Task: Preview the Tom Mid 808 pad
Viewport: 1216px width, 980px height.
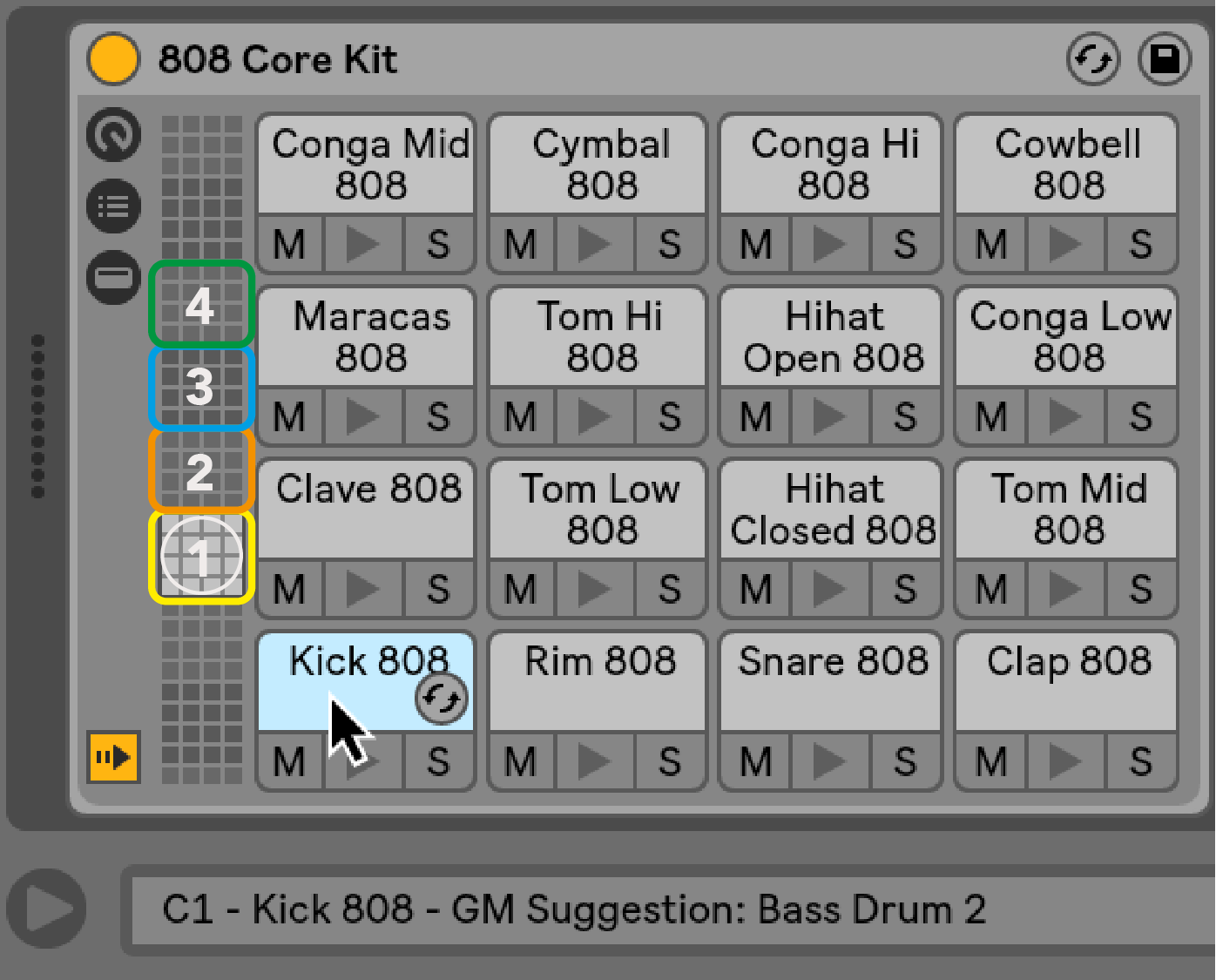Action: [x=1065, y=589]
